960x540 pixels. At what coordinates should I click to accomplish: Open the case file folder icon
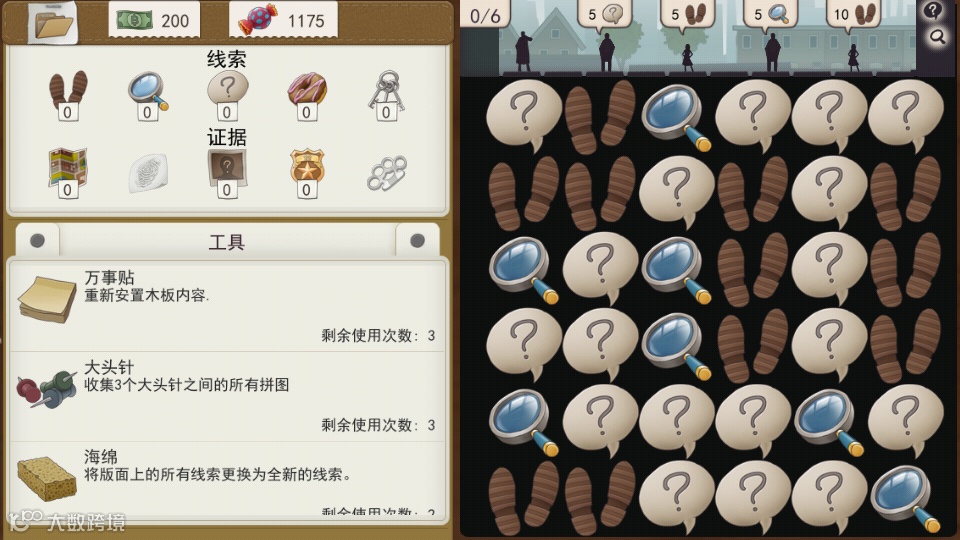click(53, 22)
